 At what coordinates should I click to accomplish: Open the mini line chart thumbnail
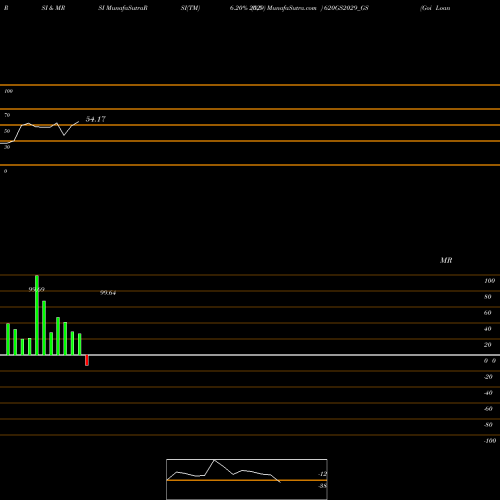[x=247, y=479]
